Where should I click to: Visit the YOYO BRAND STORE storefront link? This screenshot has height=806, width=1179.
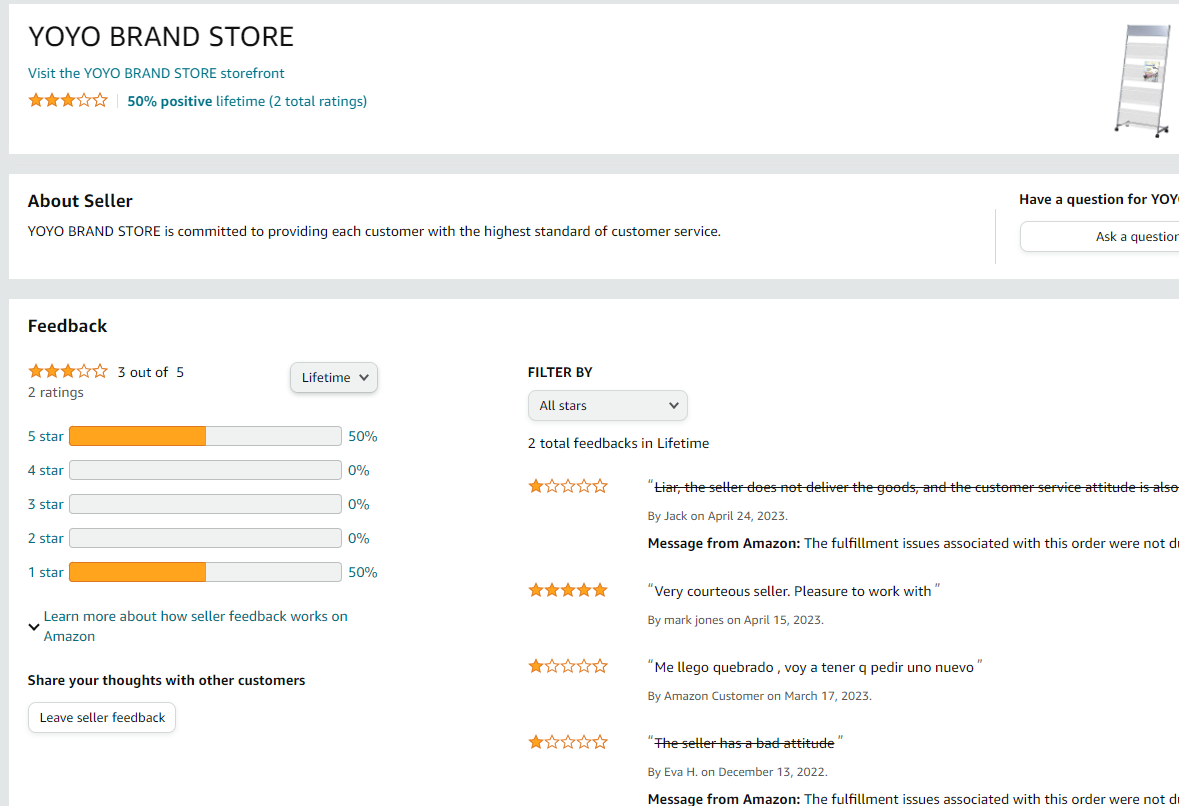[156, 73]
